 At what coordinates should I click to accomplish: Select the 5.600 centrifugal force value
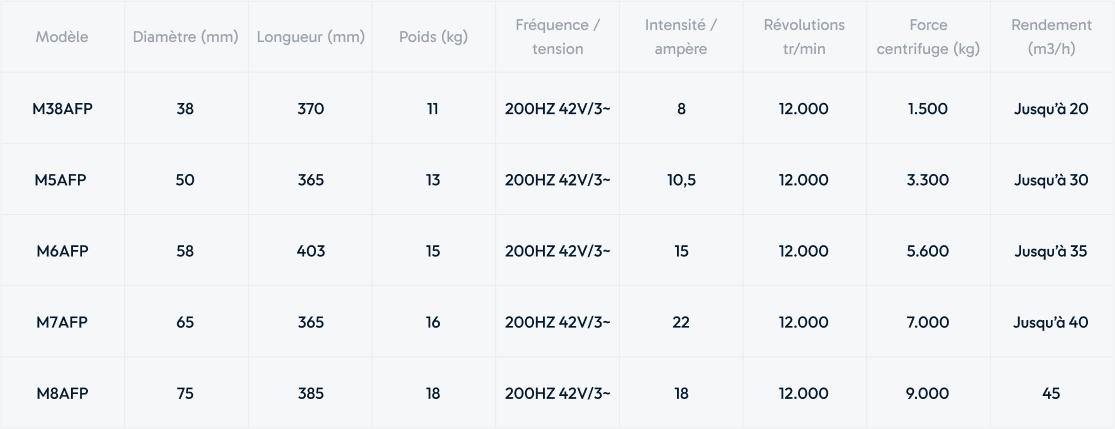(928, 251)
